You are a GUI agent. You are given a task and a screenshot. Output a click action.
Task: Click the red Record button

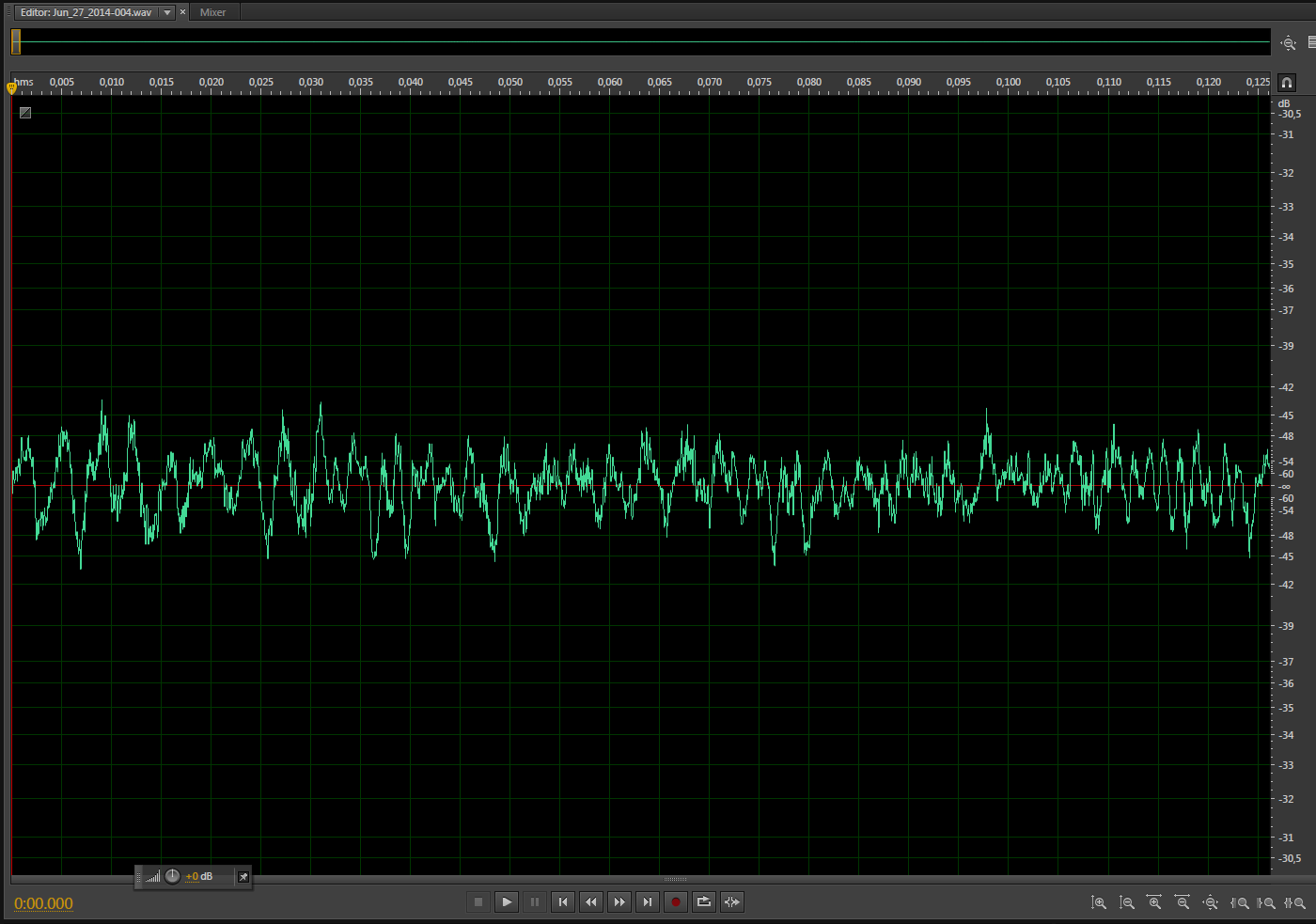coord(675,902)
